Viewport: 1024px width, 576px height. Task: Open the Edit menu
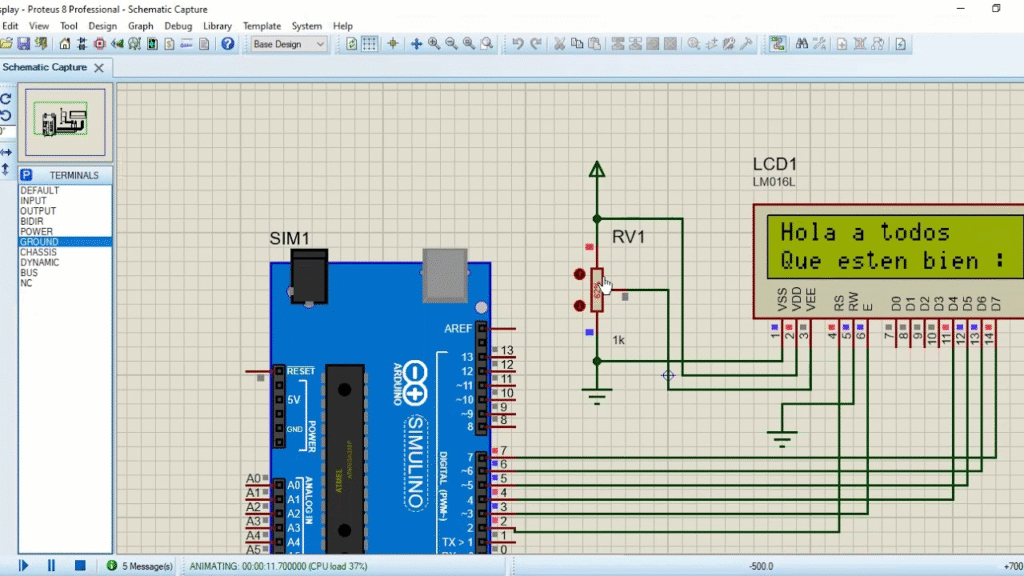point(10,26)
